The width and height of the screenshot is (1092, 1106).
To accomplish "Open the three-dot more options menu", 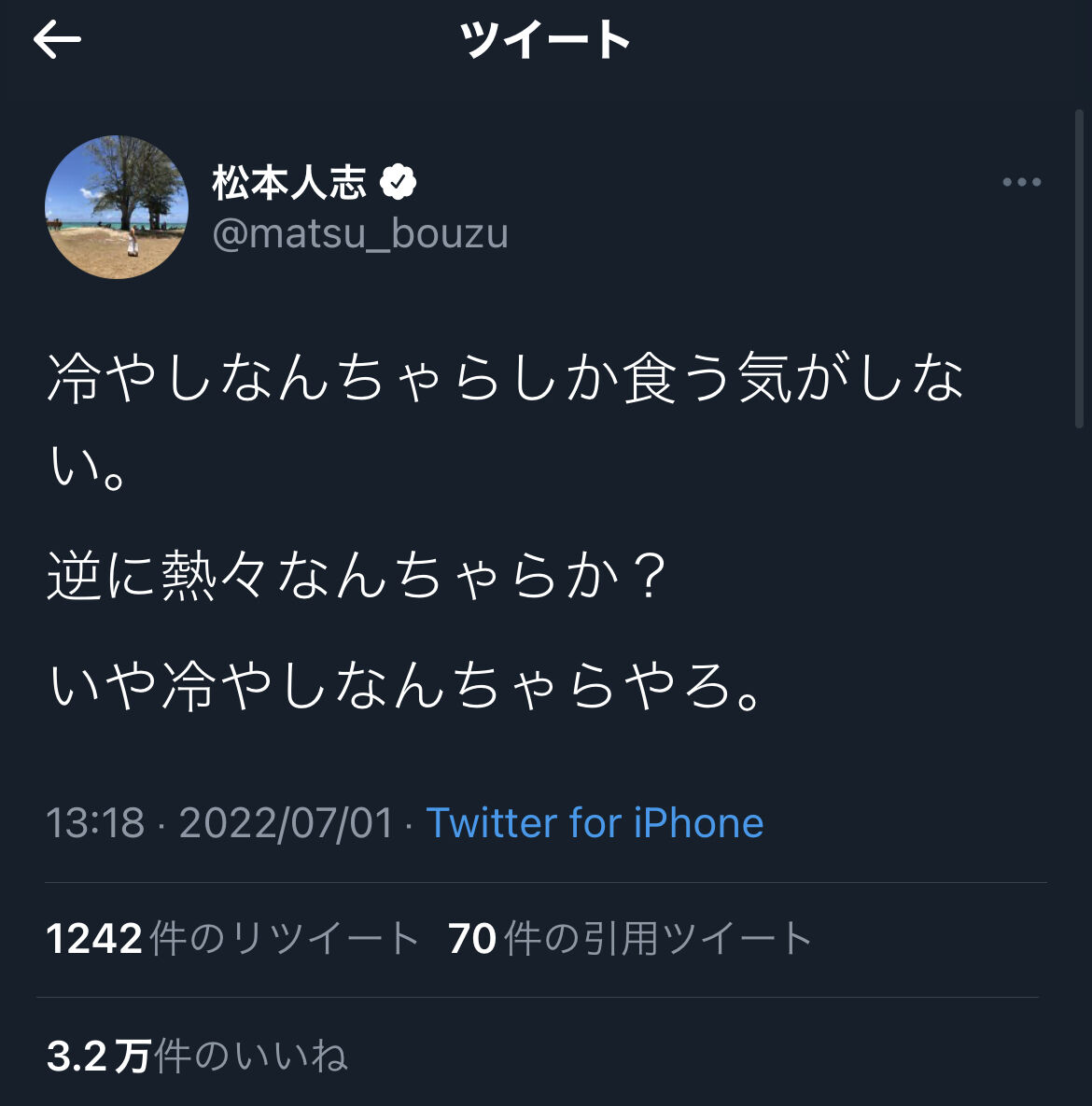I will click(x=1021, y=182).
